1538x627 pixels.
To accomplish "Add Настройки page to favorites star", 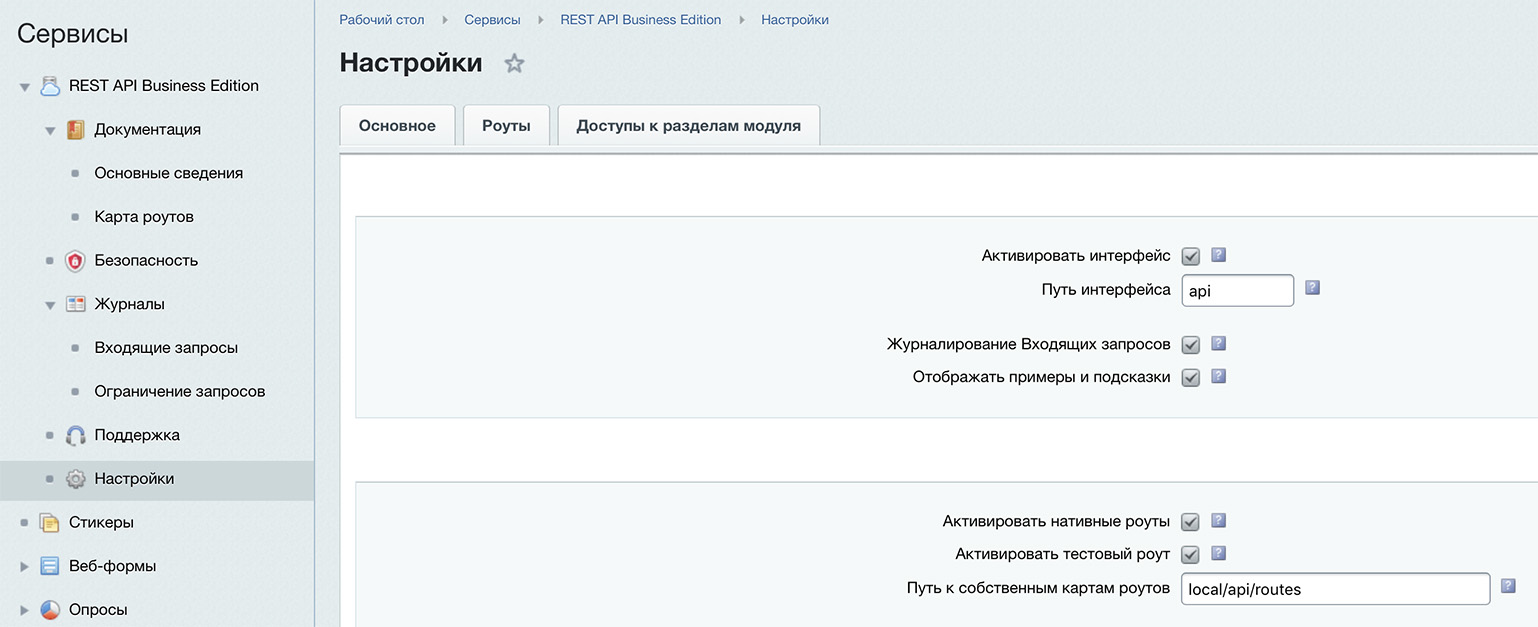I will tap(514, 64).
